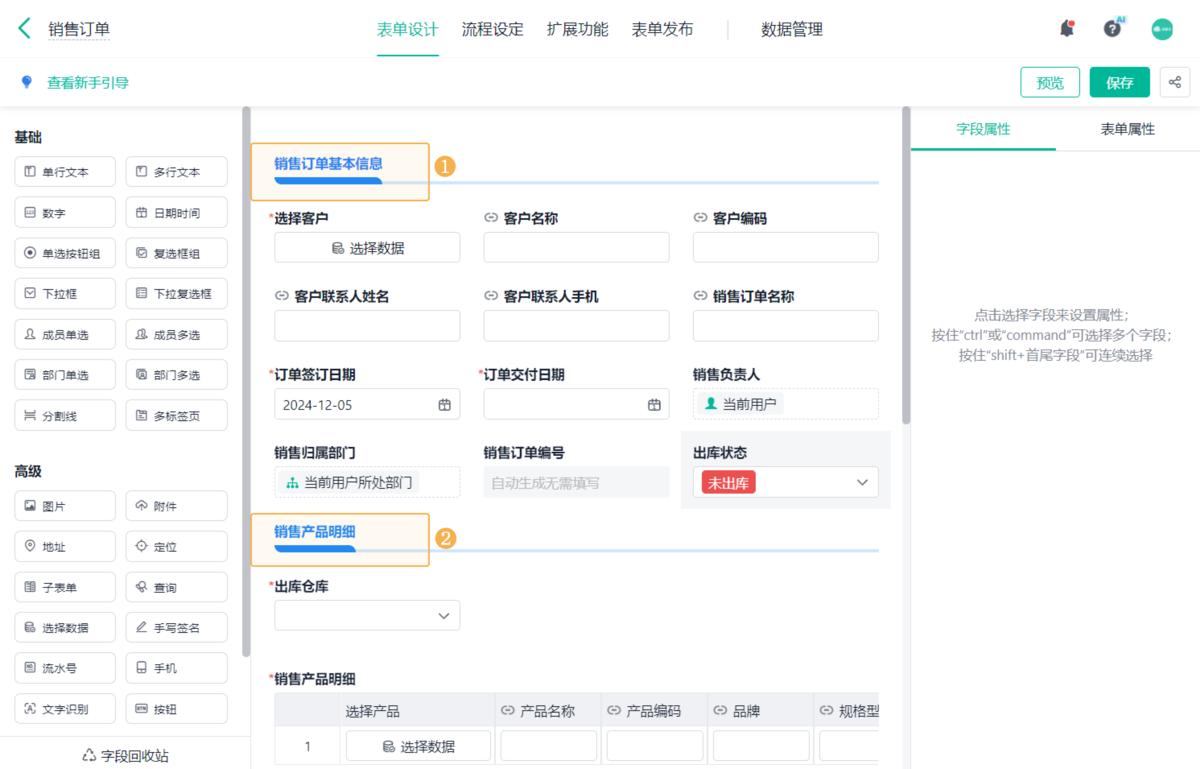Add a 手机 field
Image resolution: width=1200 pixels, height=769 pixels.
(x=177, y=668)
